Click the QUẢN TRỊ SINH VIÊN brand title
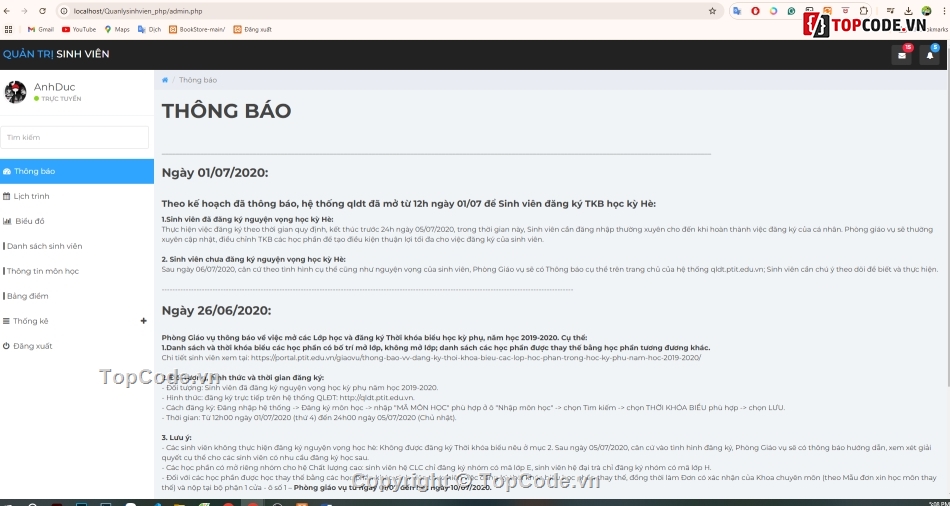 coord(56,54)
